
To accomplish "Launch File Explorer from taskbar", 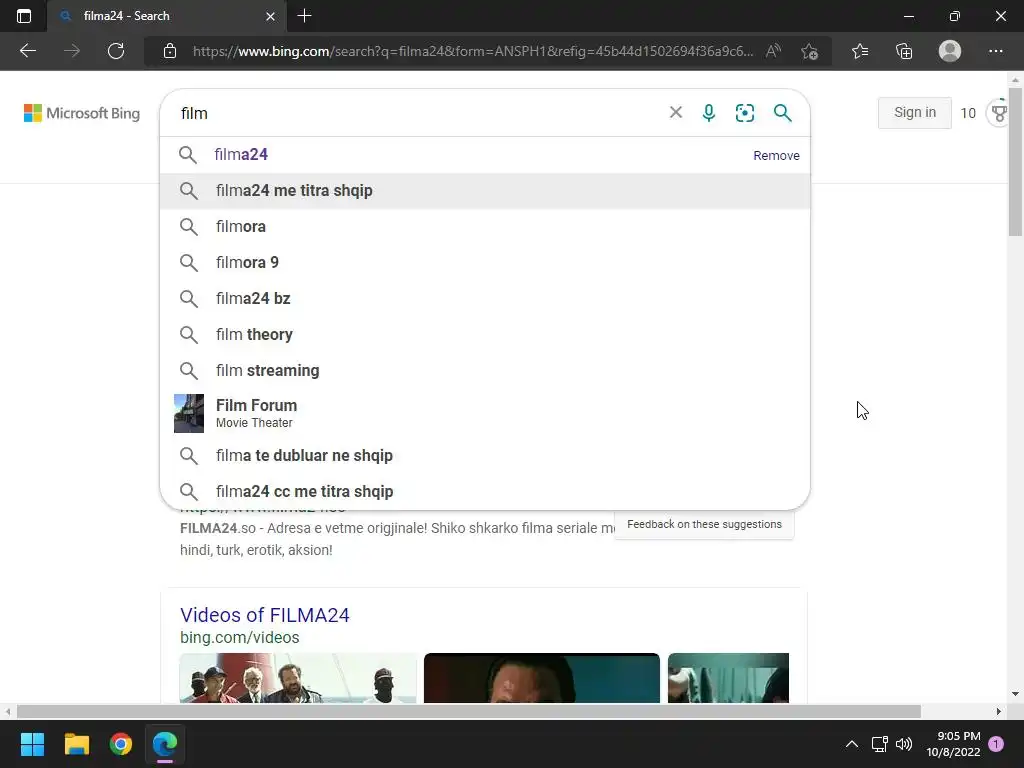I will [76, 744].
